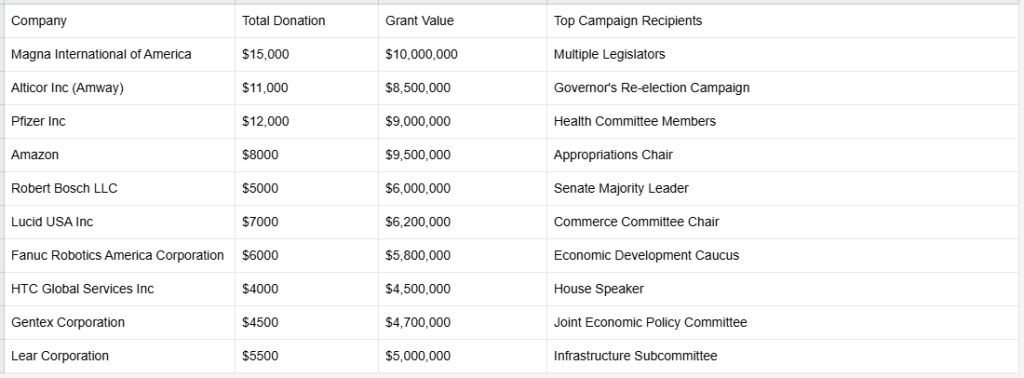This screenshot has height=378, width=1024.
Task: Click the Robert Bosch LLC cell
Action: 120,189
